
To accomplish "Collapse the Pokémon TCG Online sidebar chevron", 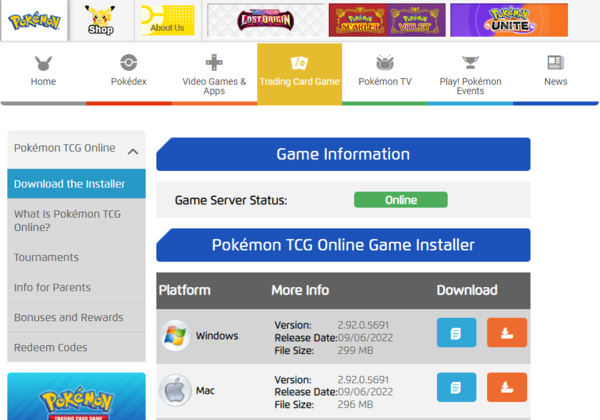I will 133,152.
